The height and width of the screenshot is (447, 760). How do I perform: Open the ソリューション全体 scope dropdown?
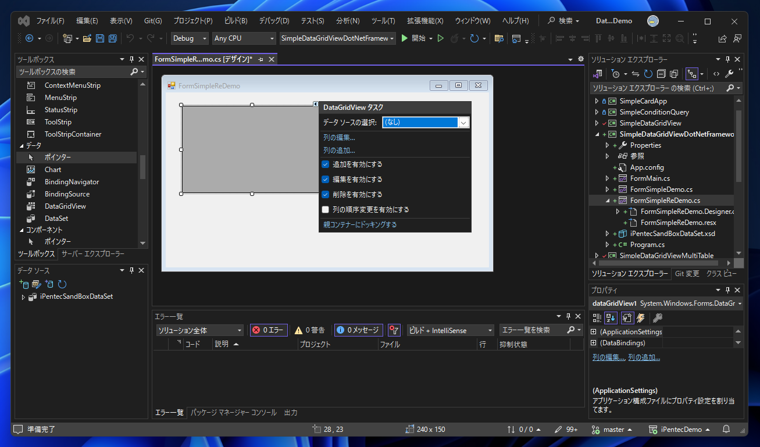tap(200, 330)
